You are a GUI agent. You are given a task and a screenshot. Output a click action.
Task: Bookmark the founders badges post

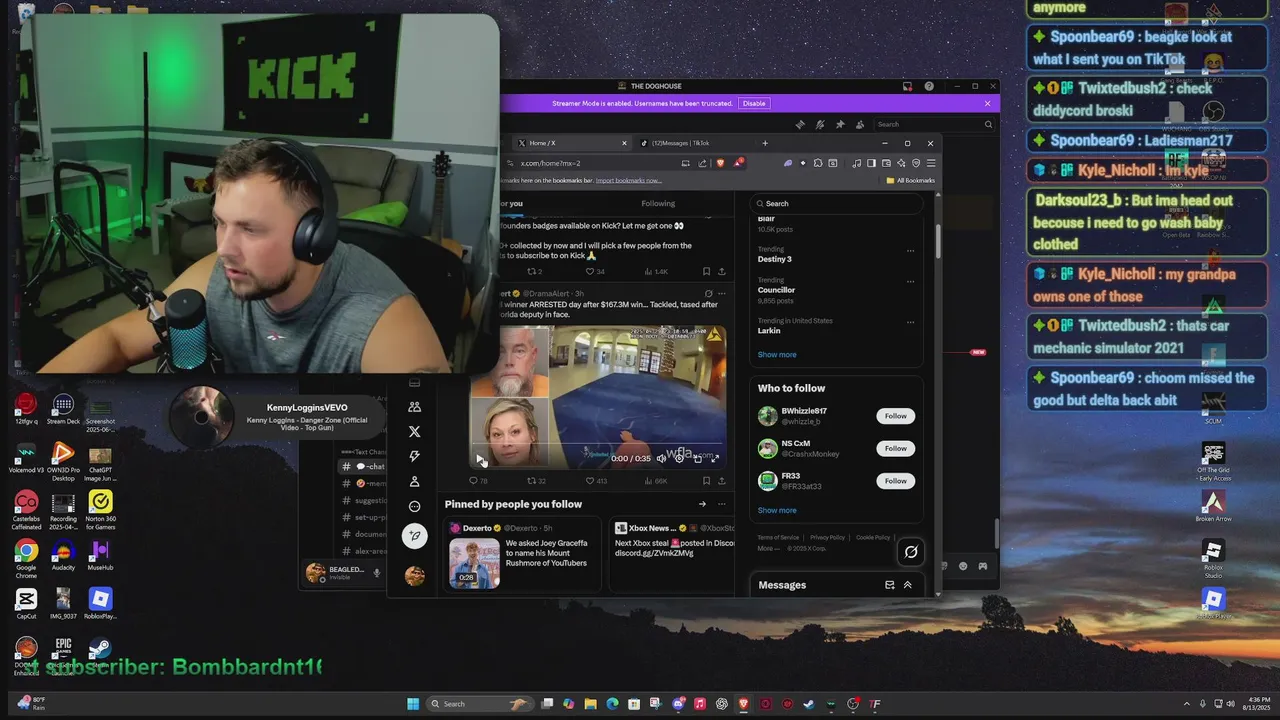[706, 271]
